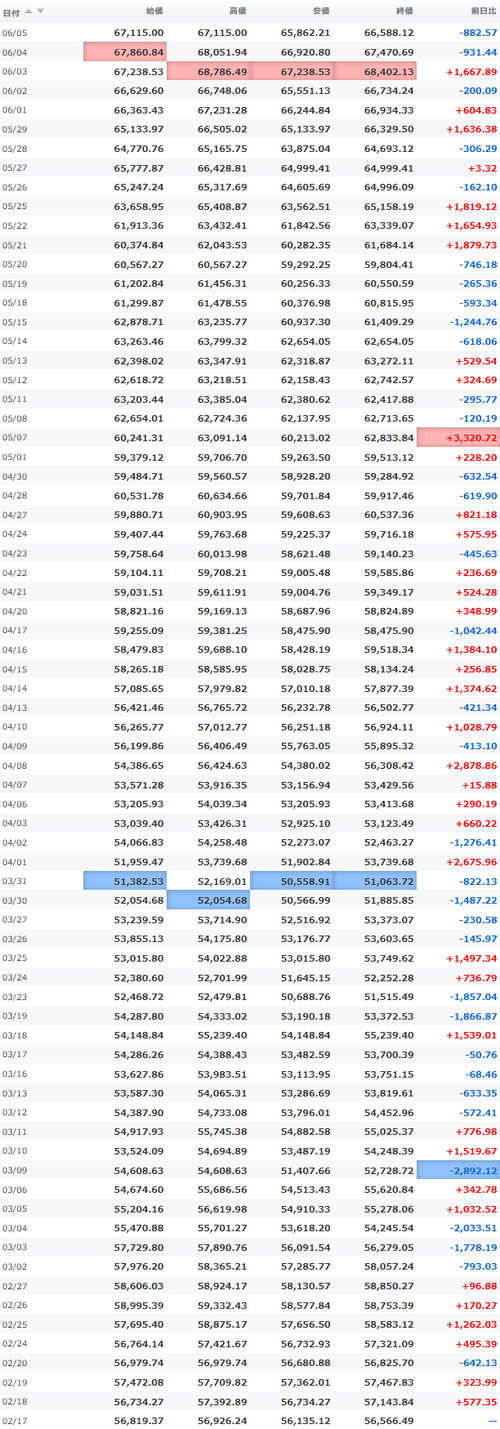Select the 06/05 date row

coord(250,33)
